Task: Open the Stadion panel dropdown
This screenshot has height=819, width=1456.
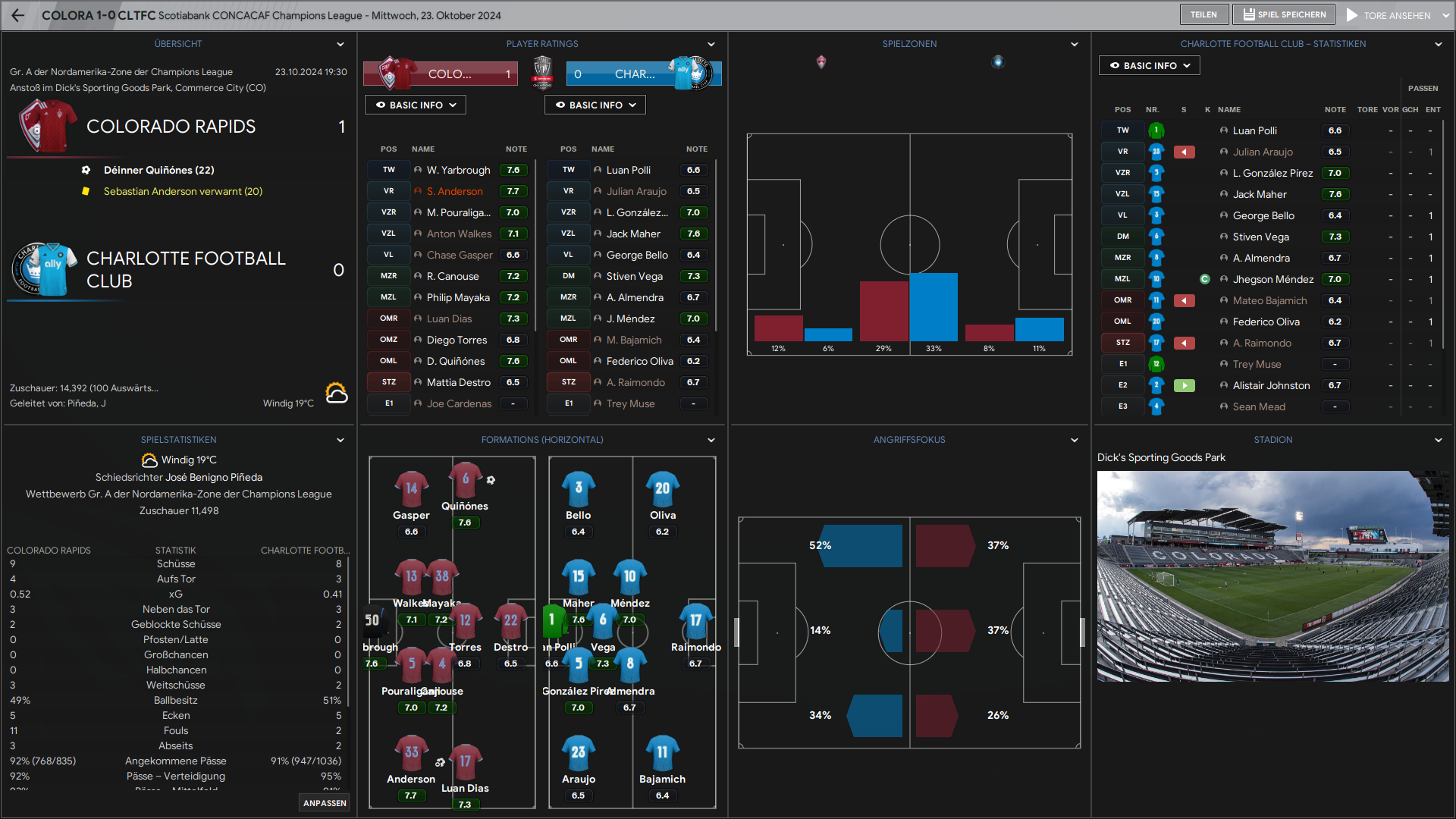Action: 1439,441
